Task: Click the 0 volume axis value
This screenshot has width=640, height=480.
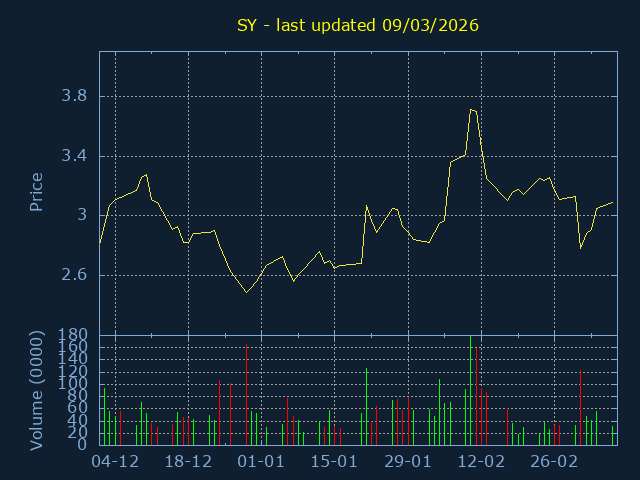Action: [x=82, y=444]
